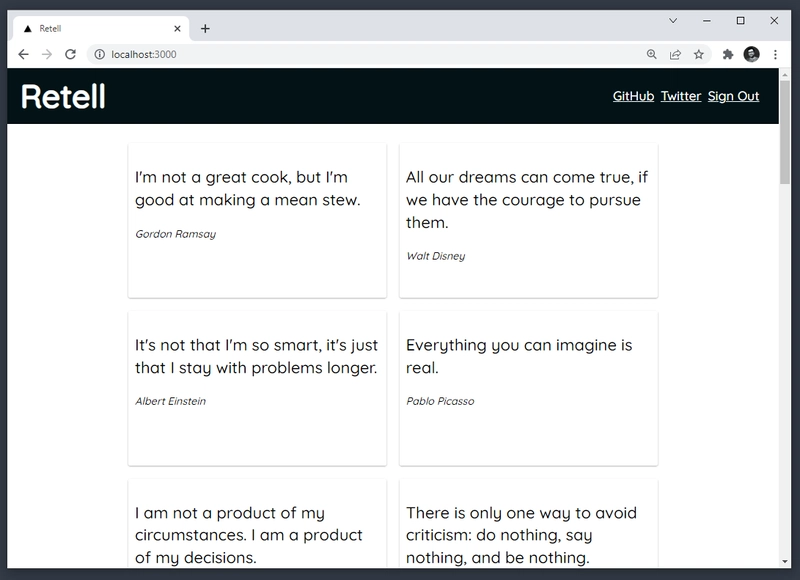Open Chrome three-dot menu

[x=775, y=55]
